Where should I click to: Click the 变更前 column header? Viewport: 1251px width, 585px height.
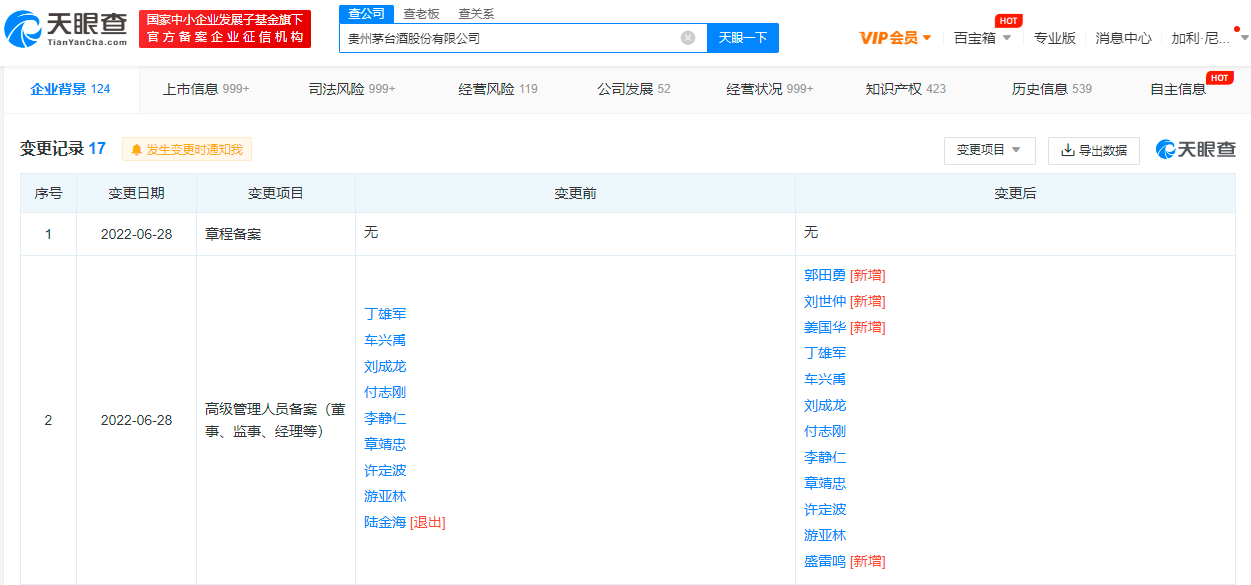pos(575,193)
